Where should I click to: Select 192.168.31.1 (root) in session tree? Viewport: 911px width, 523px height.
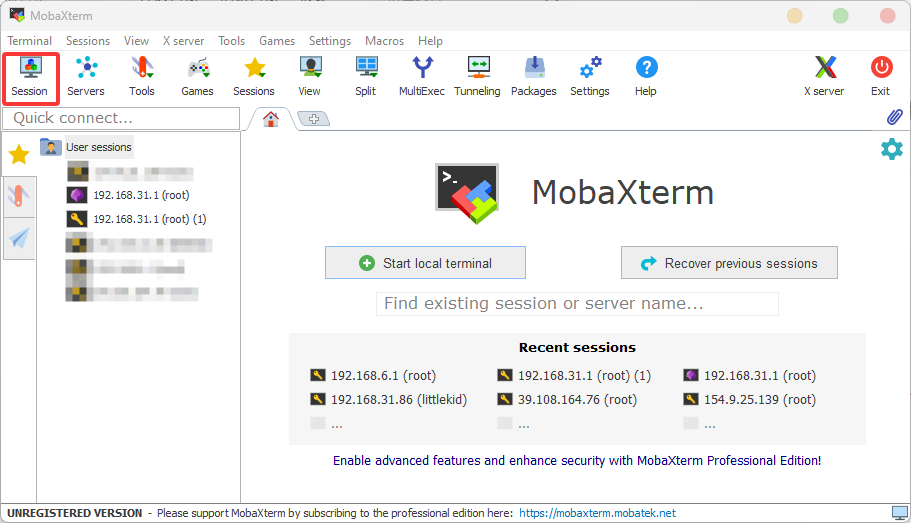[x=129, y=195]
